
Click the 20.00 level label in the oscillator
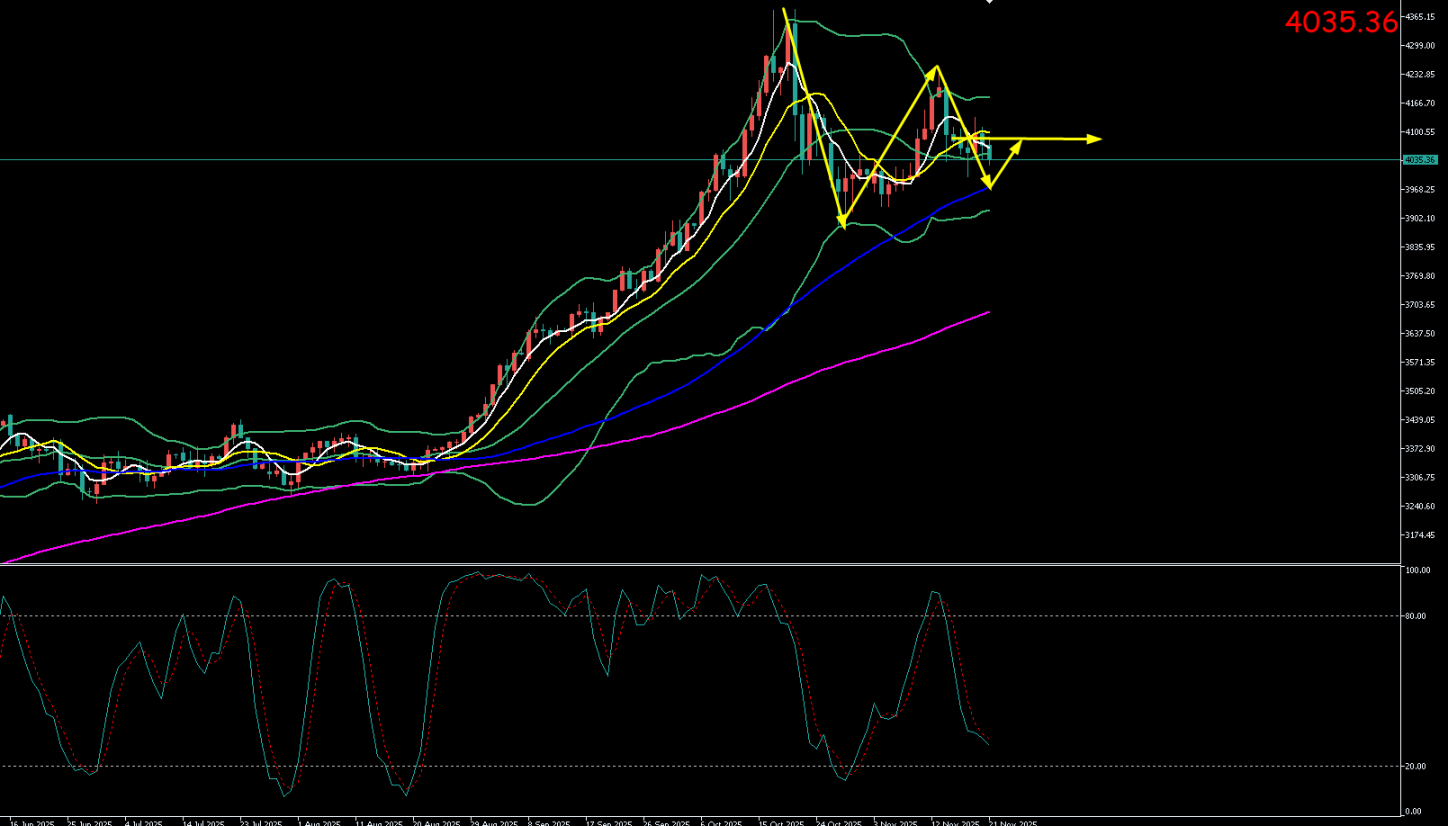click(x=1414, y=766)
